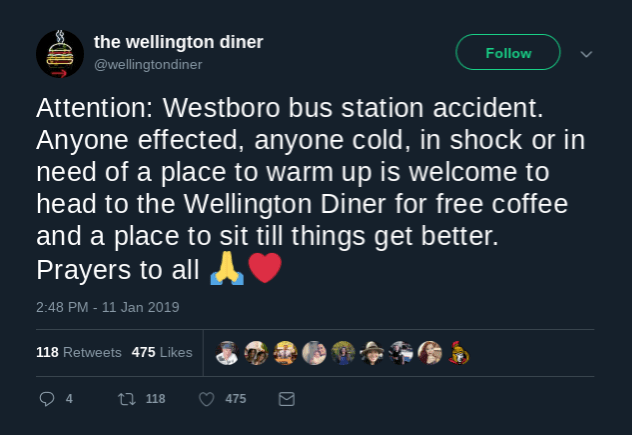
Task: Click the second liker avatar in the row
Action: (x=256, y=352)
